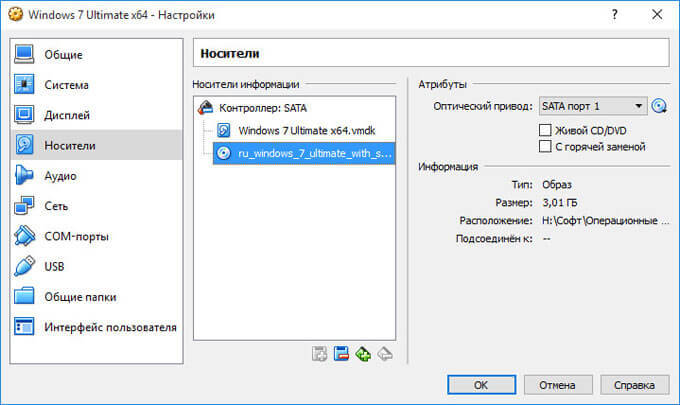The width and height of the screenshot is (680, 405).
Task: Click the Аудио speaker icon
Action: pyautogui.click(x=26, y=176)
